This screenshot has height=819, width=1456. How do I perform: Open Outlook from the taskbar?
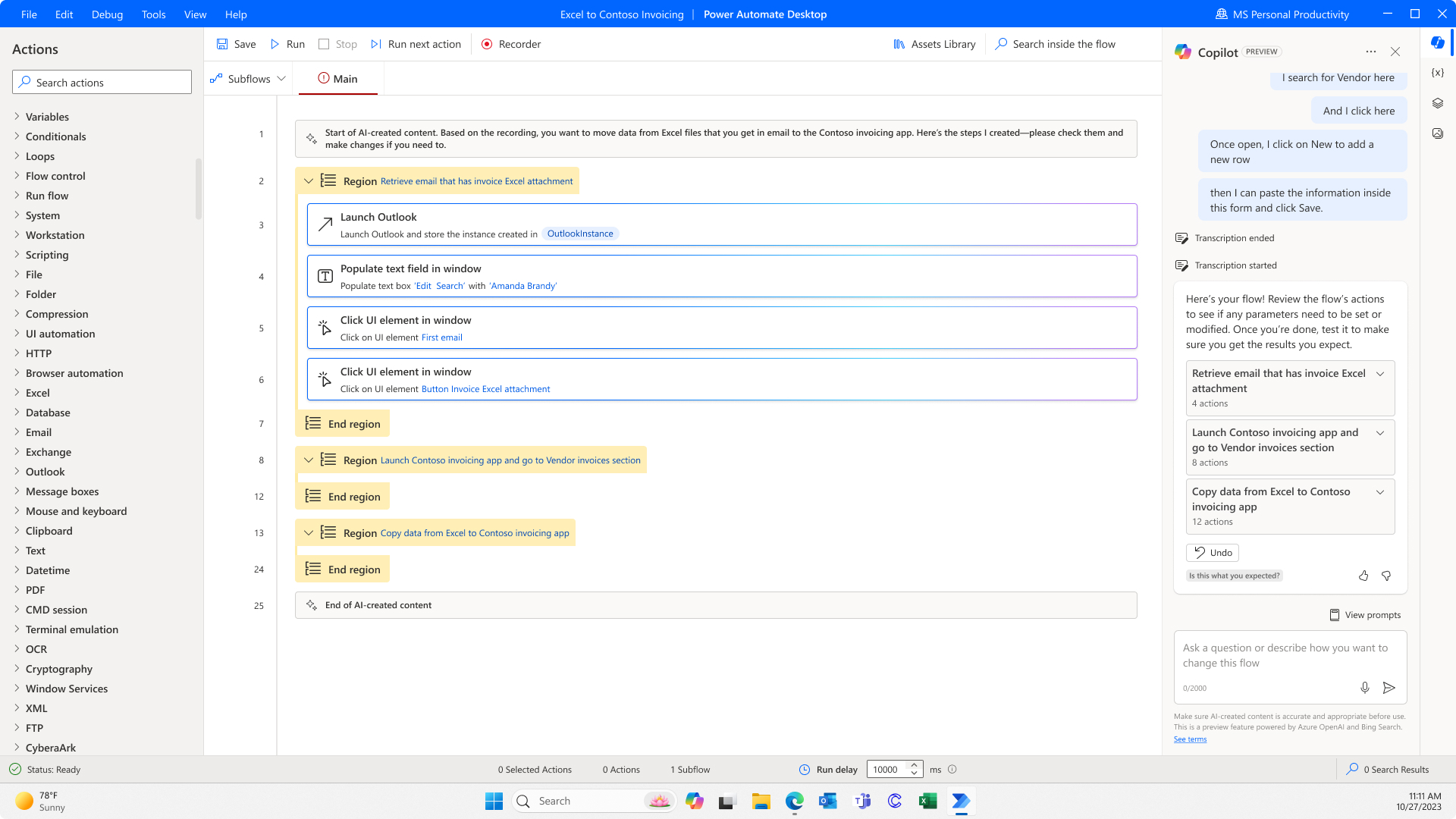pos(827,801)
